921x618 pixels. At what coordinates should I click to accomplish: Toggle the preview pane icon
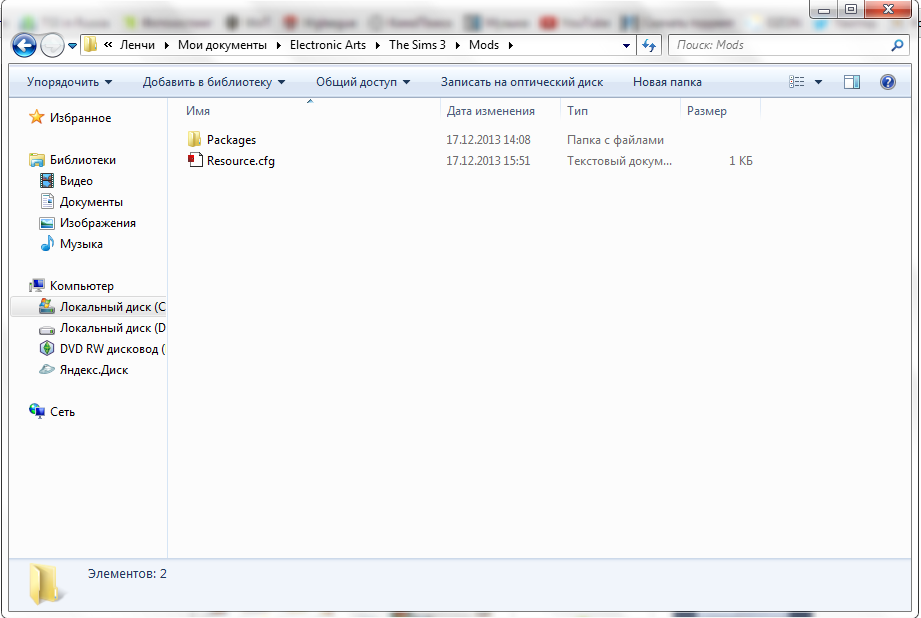click(x=851, y=82)
